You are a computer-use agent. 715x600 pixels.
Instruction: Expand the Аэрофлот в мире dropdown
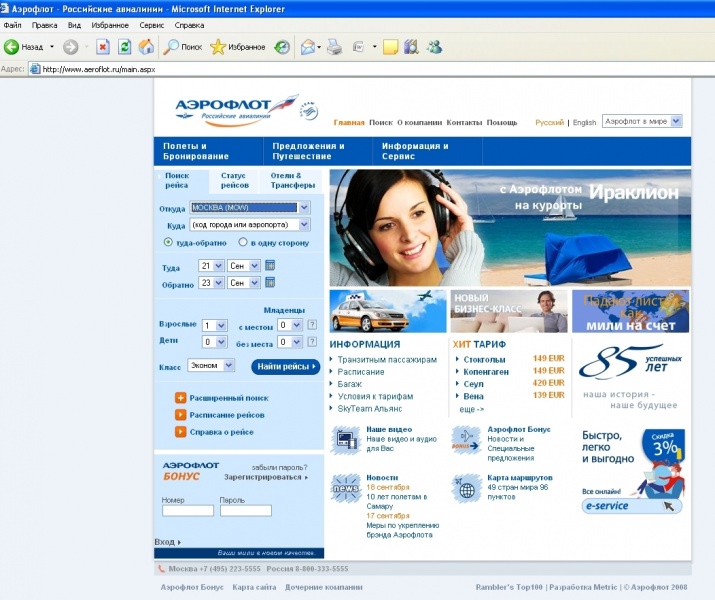pos(676,121)
